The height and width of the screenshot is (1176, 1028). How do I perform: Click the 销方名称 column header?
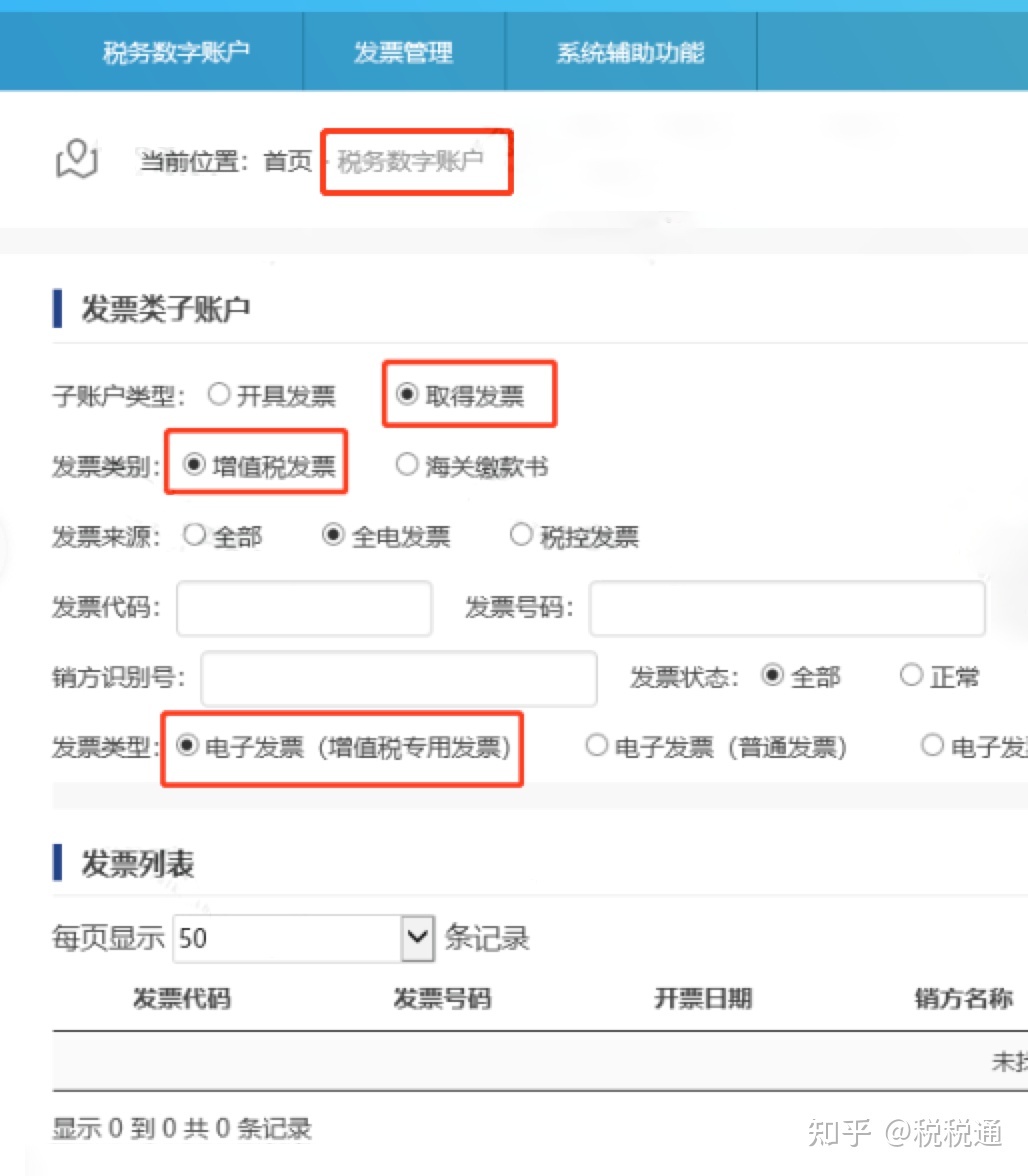point(964,999)
